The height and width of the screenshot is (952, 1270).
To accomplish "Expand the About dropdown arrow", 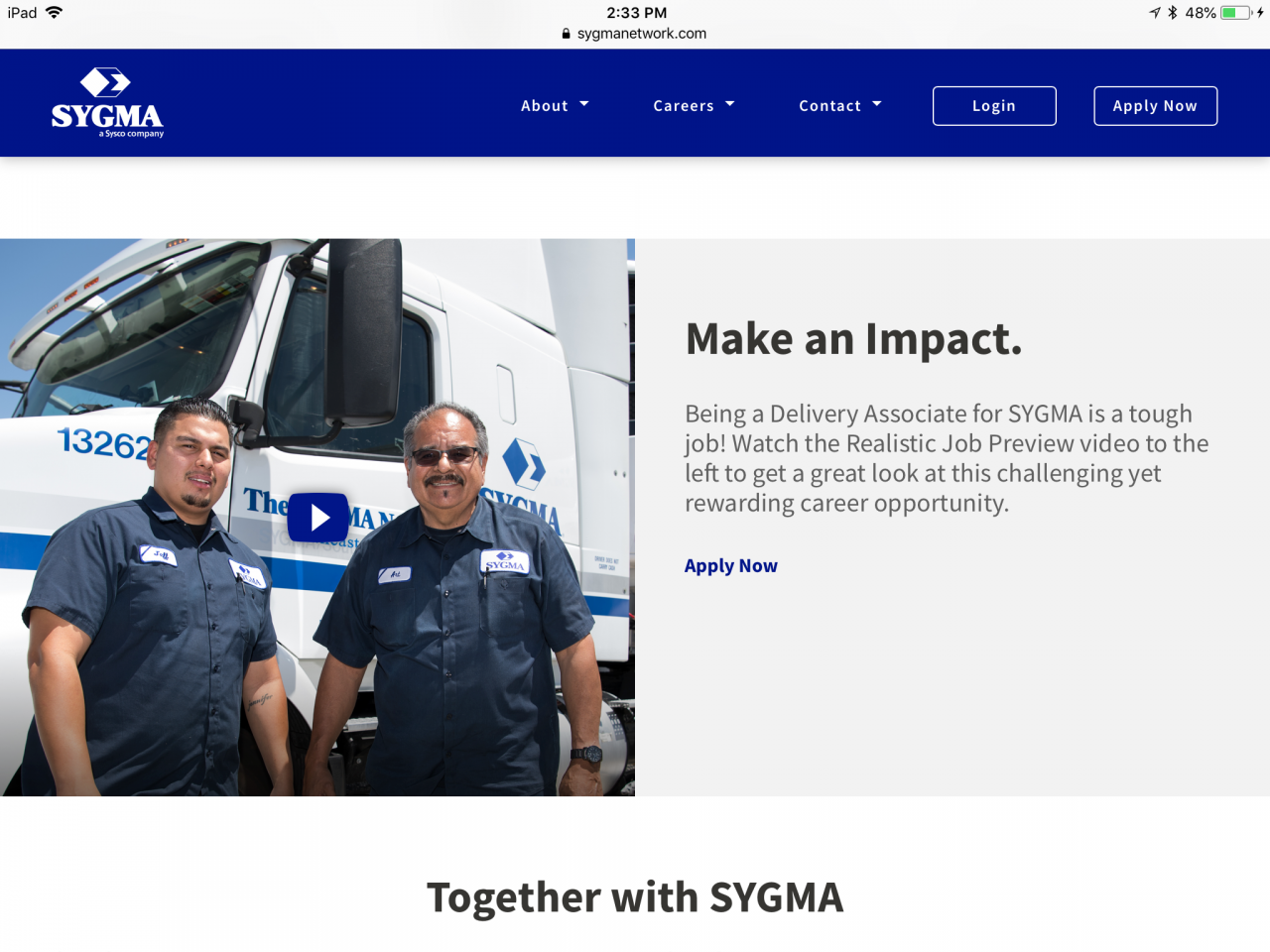I will pos(584,104).
